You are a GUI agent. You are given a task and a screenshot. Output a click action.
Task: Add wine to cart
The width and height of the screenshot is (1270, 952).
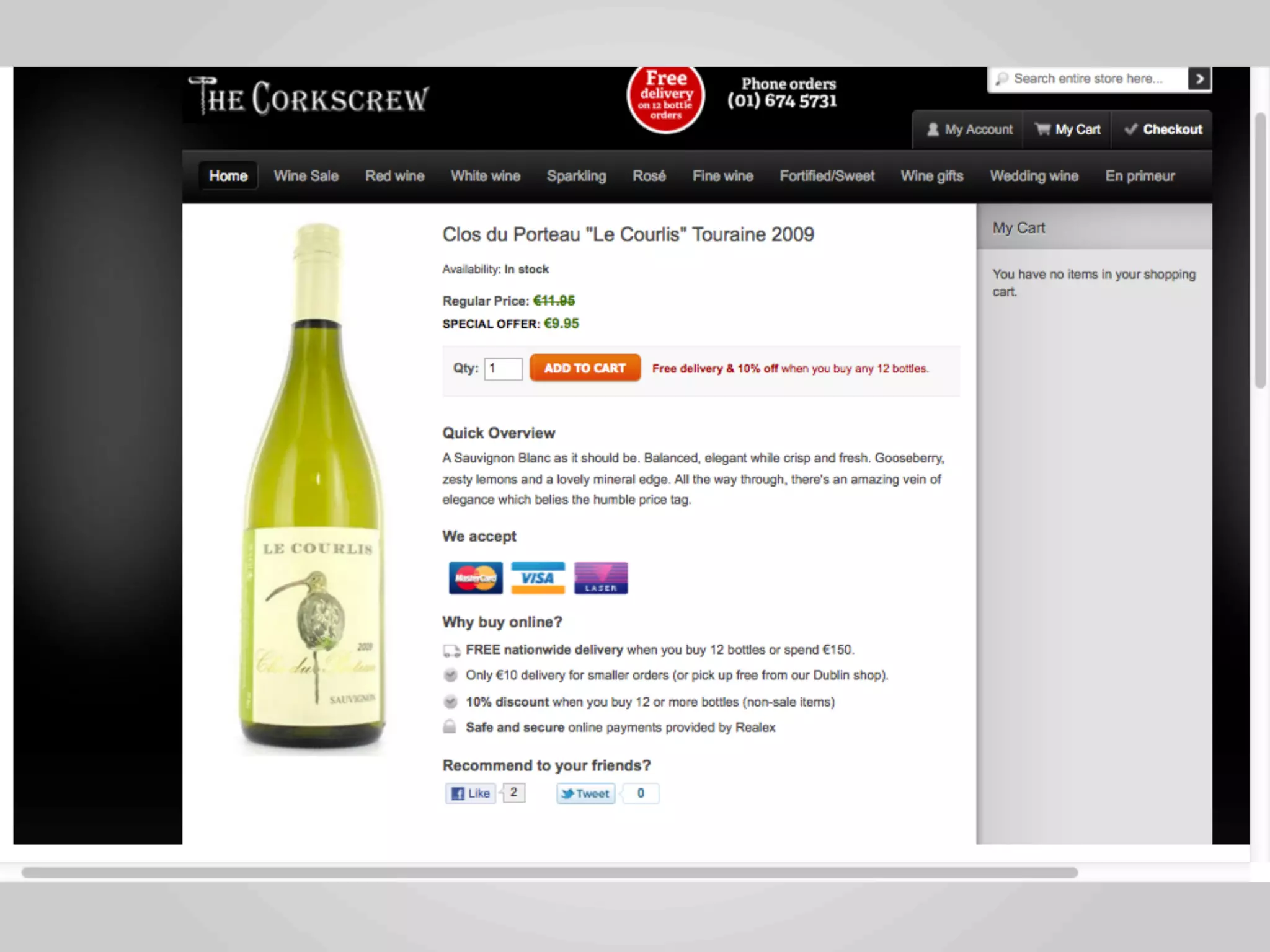pos(585,368)
